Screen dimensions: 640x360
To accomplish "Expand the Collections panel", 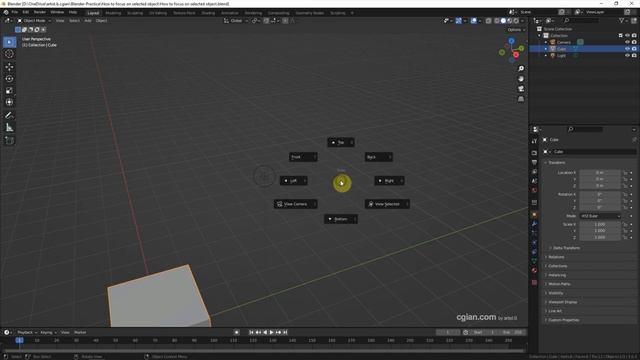I will (x=558, y=266).
